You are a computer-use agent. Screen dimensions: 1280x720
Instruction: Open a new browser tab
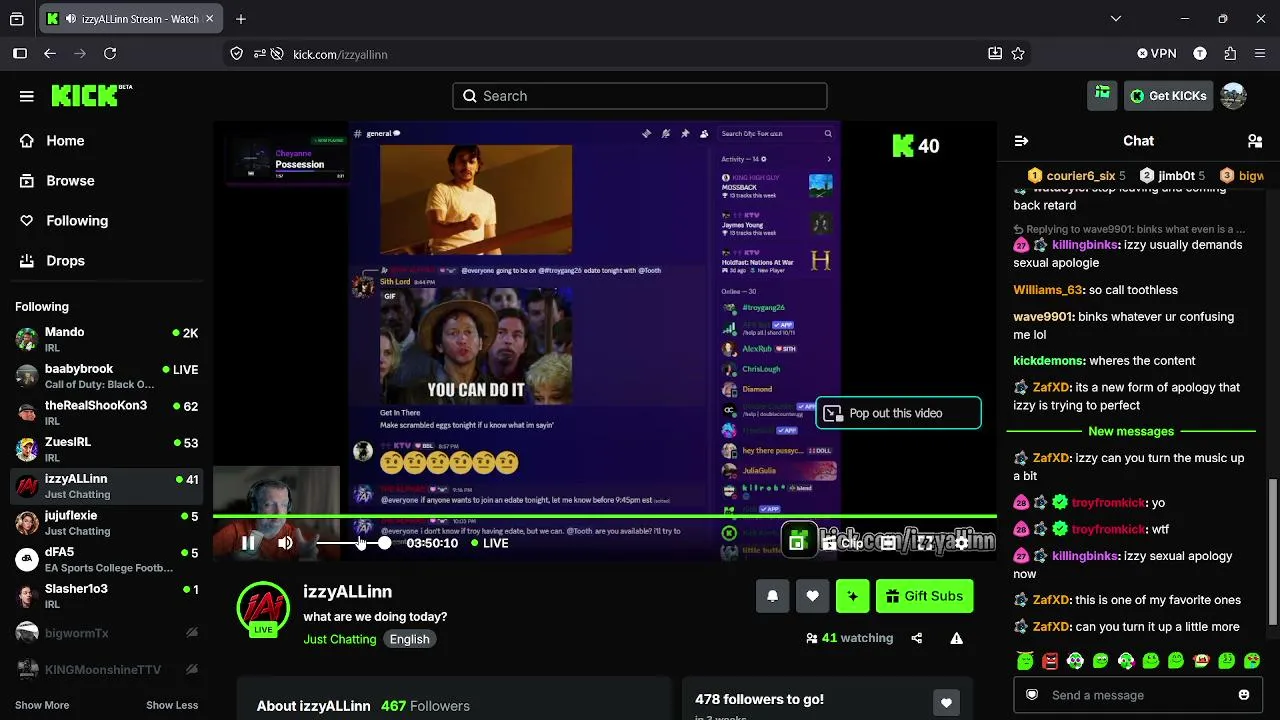click(x=241, y=19)
